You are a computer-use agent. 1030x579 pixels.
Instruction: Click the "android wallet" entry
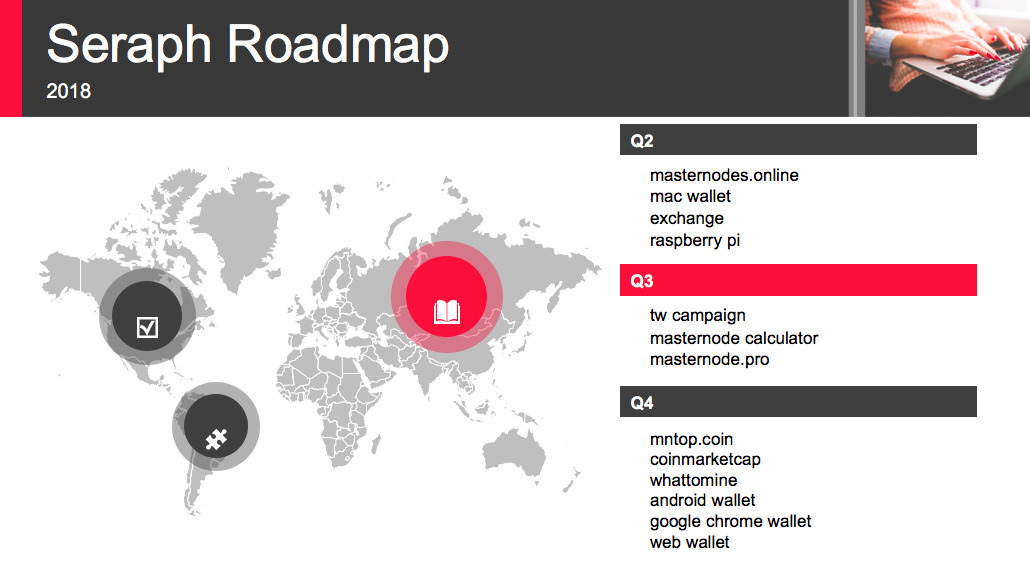pos(702,501)
